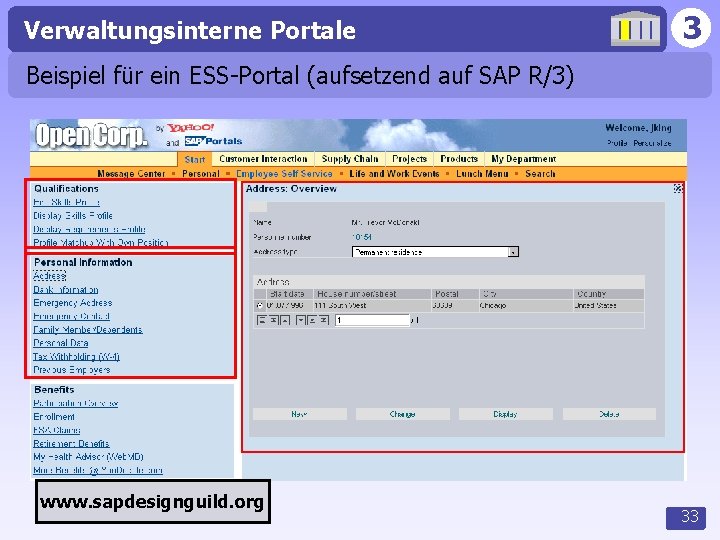Screen dimensions: 720x540
Task: Open Family Member/Dependents link
Action: (x=88, y=330)
